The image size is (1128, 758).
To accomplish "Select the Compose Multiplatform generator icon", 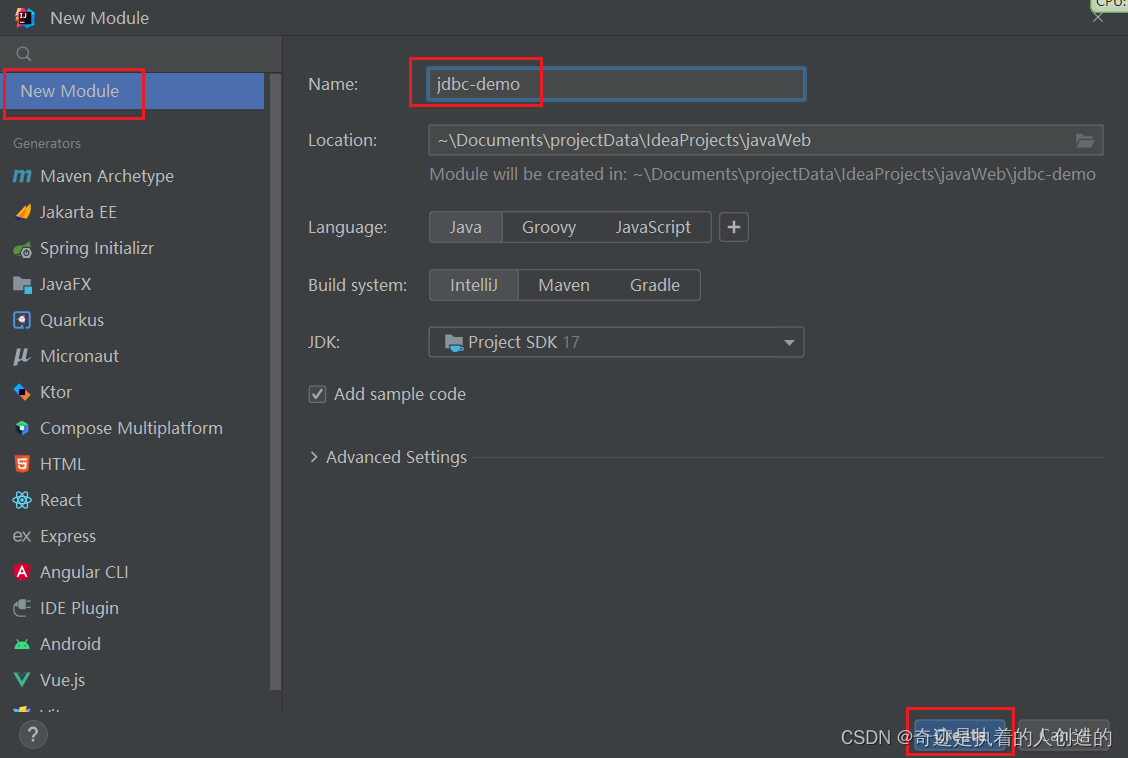I will pyautogui.click(x=22, y=428).
